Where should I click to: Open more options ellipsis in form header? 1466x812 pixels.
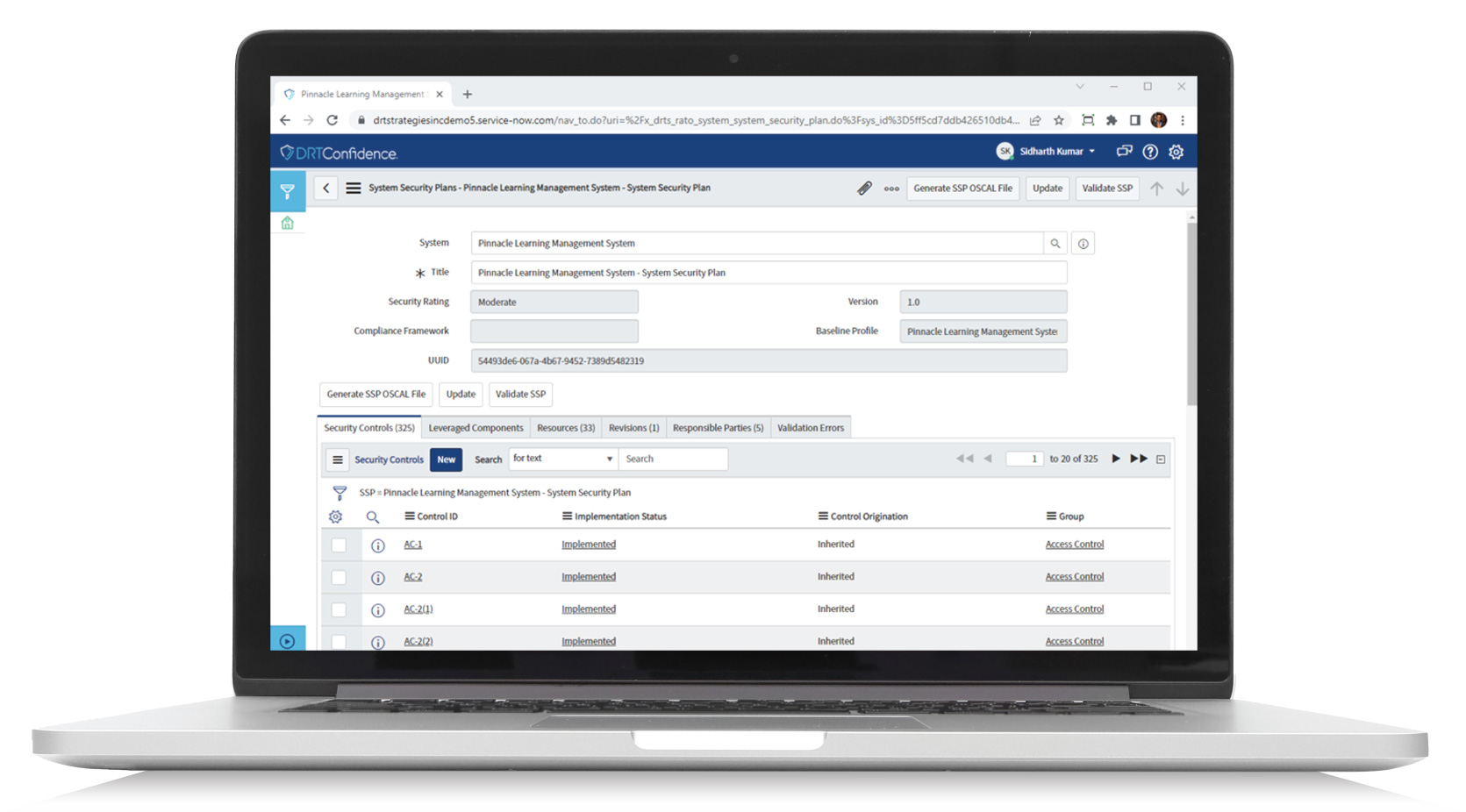[891, 189]
